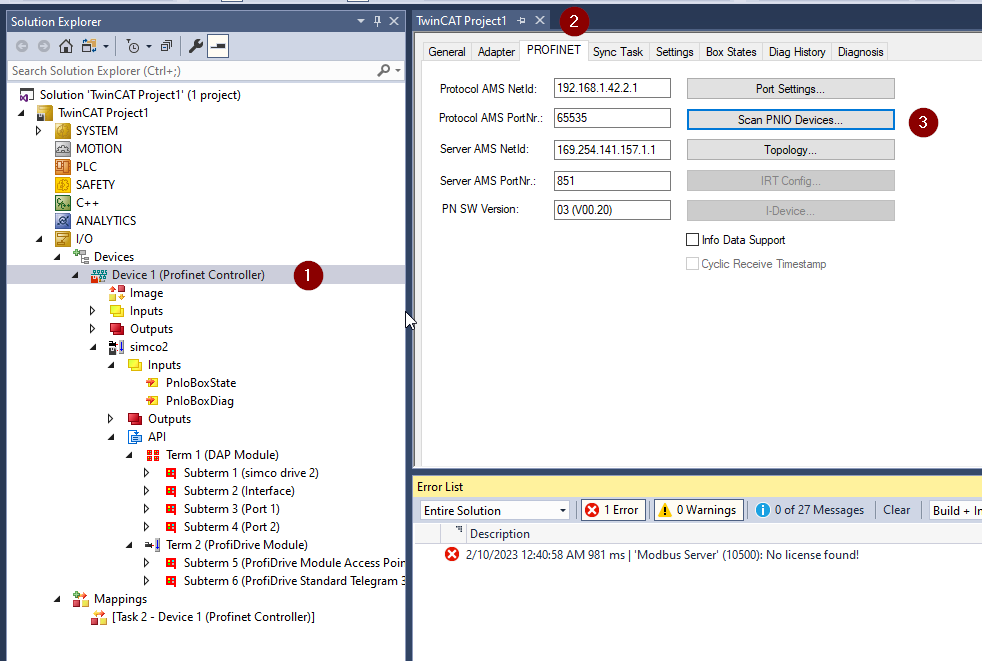Switch to the General tab
The width and height of the screenshot is (982, 661).
447,52
